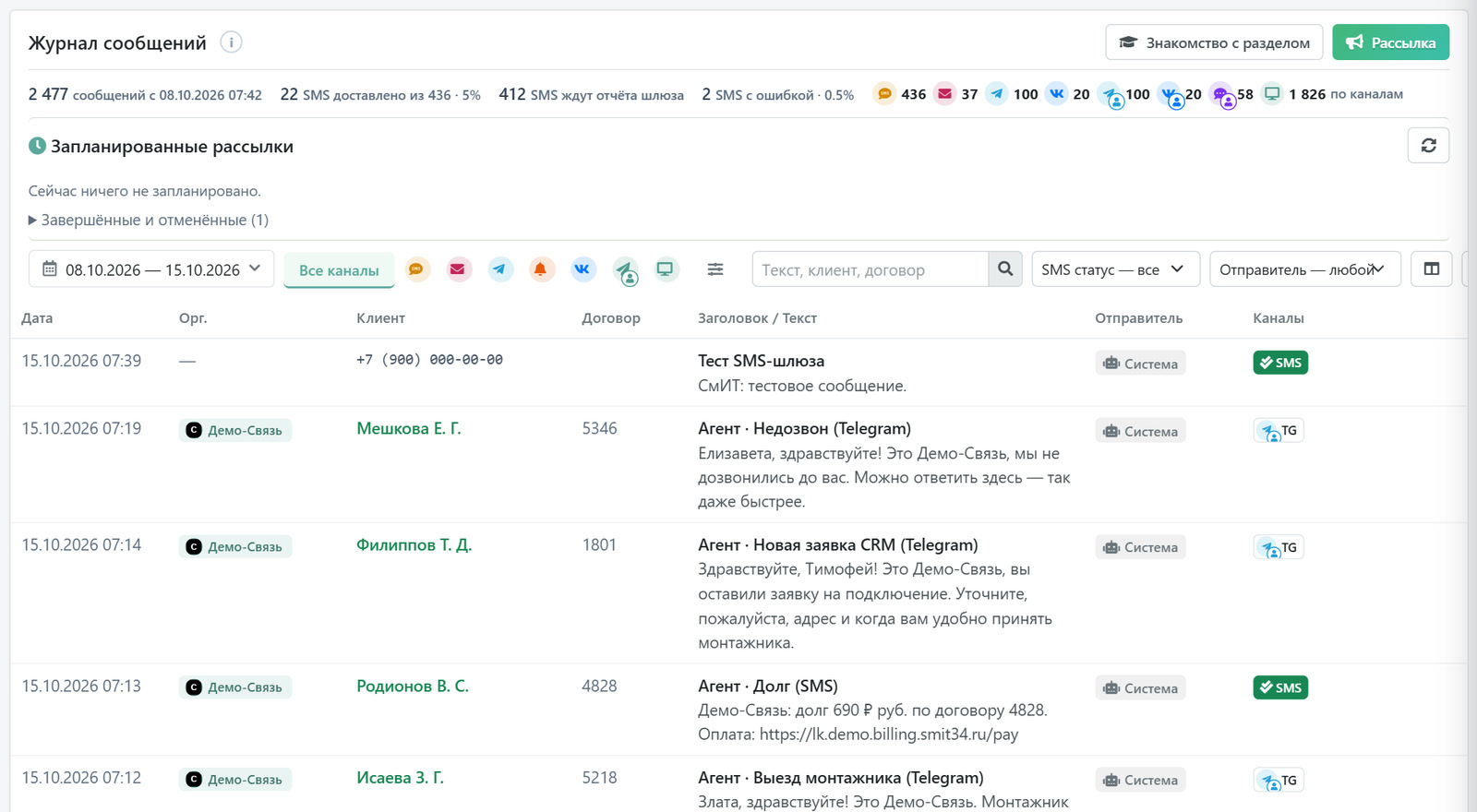Open client Мешкова Е. Г.
The height and width of the screenshot is (812, 1477).
point(409,428)
